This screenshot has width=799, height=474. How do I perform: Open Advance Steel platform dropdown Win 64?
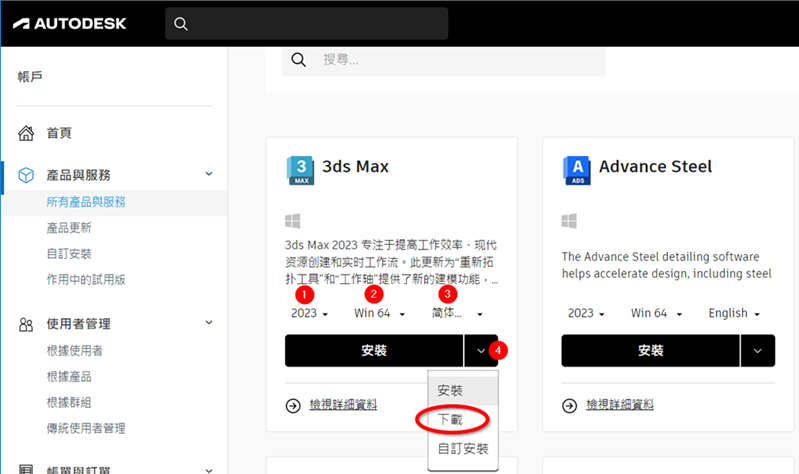[x=656, y=313]
